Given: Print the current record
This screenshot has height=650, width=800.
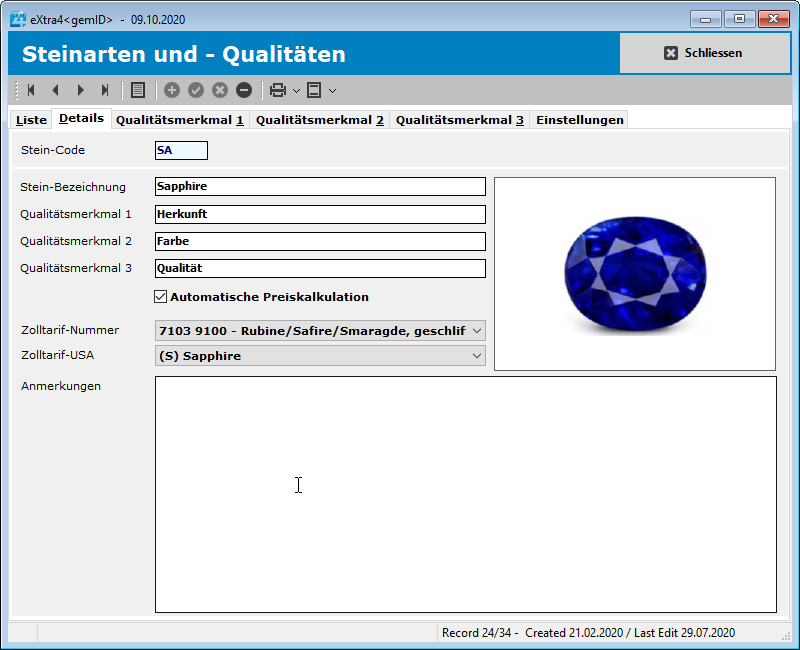Looking at the screenshot, I should pyautogui.click(x=279, y=90).
